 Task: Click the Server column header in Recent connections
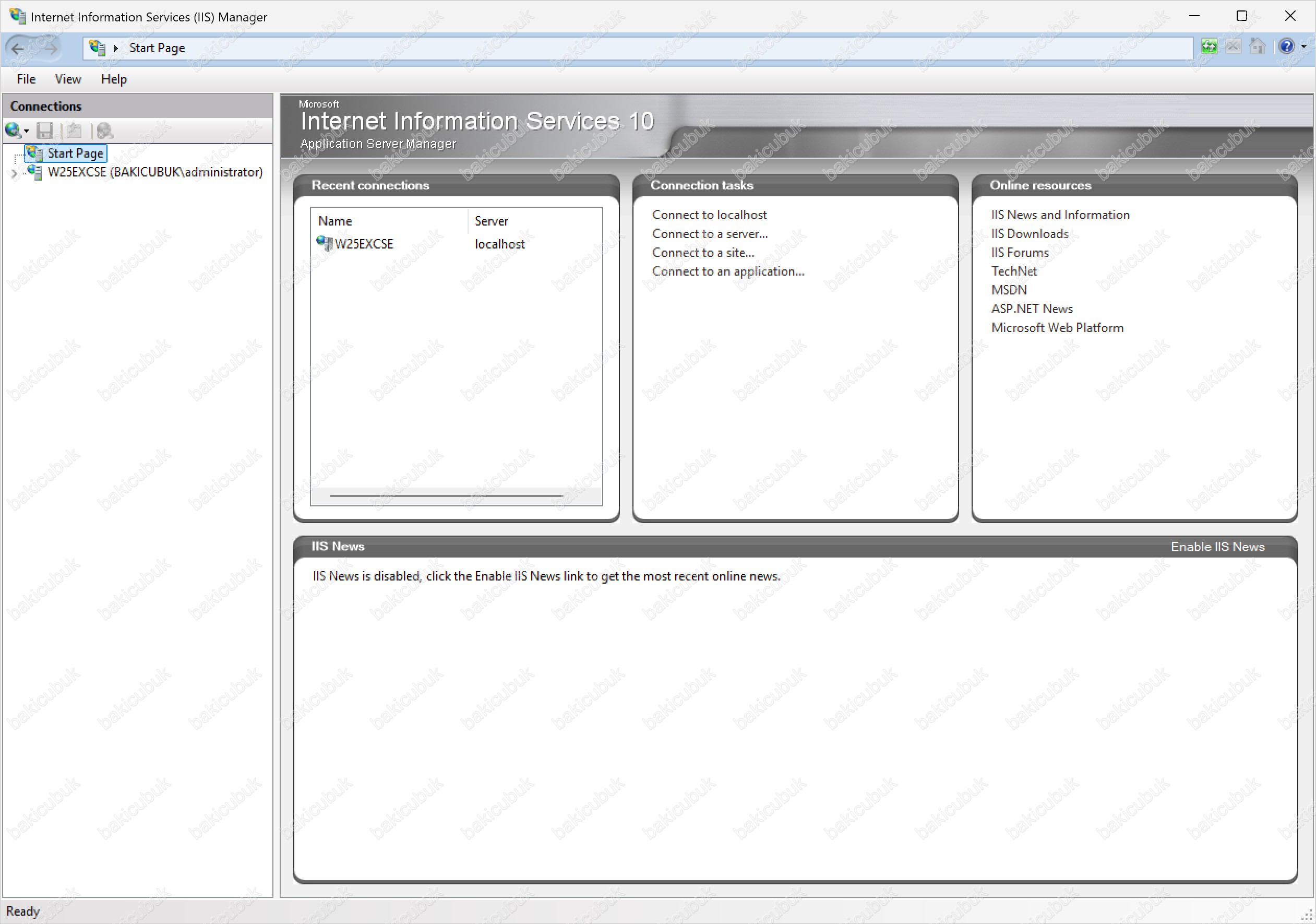point(535,221)
